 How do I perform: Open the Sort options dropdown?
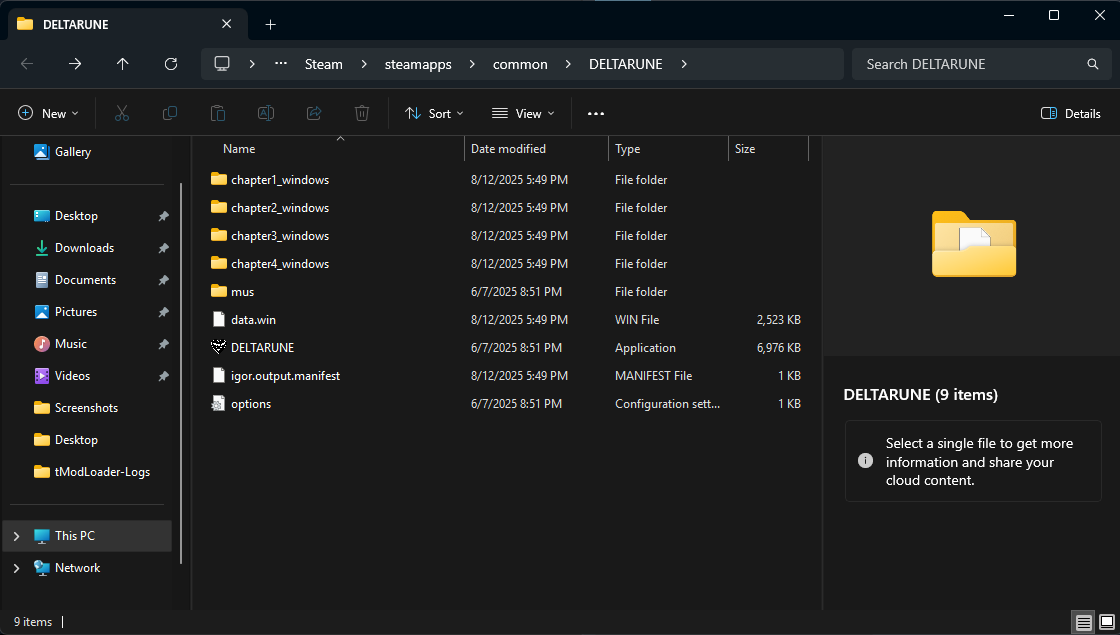[x=434, y=114]
